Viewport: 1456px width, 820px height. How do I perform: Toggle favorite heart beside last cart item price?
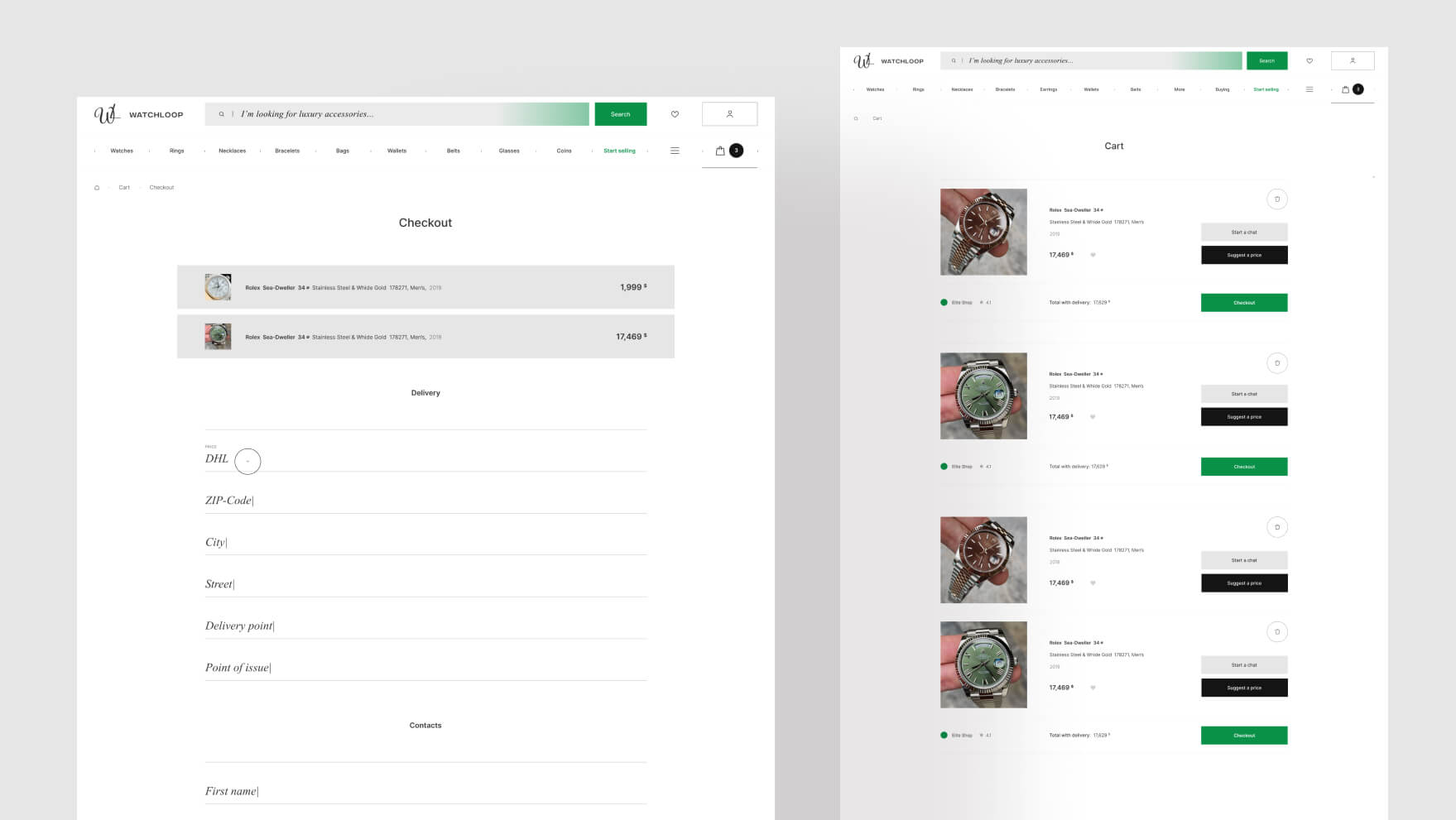click(x=1093, y=688)
